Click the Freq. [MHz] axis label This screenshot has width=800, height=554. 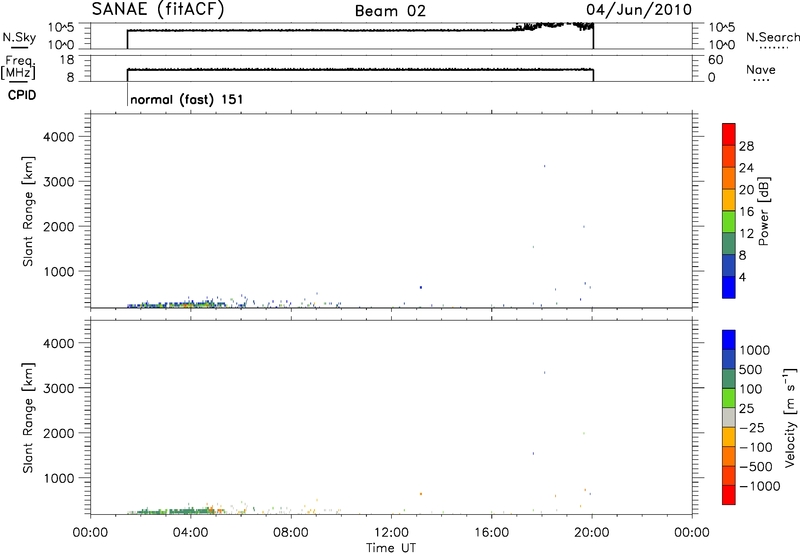(18, 67)
